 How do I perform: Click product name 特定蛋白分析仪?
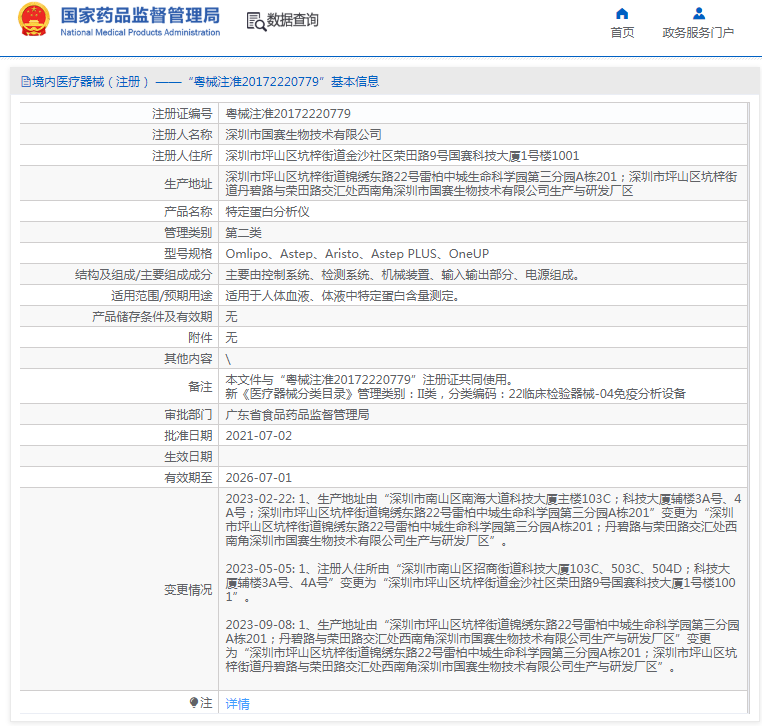point(267,212)
